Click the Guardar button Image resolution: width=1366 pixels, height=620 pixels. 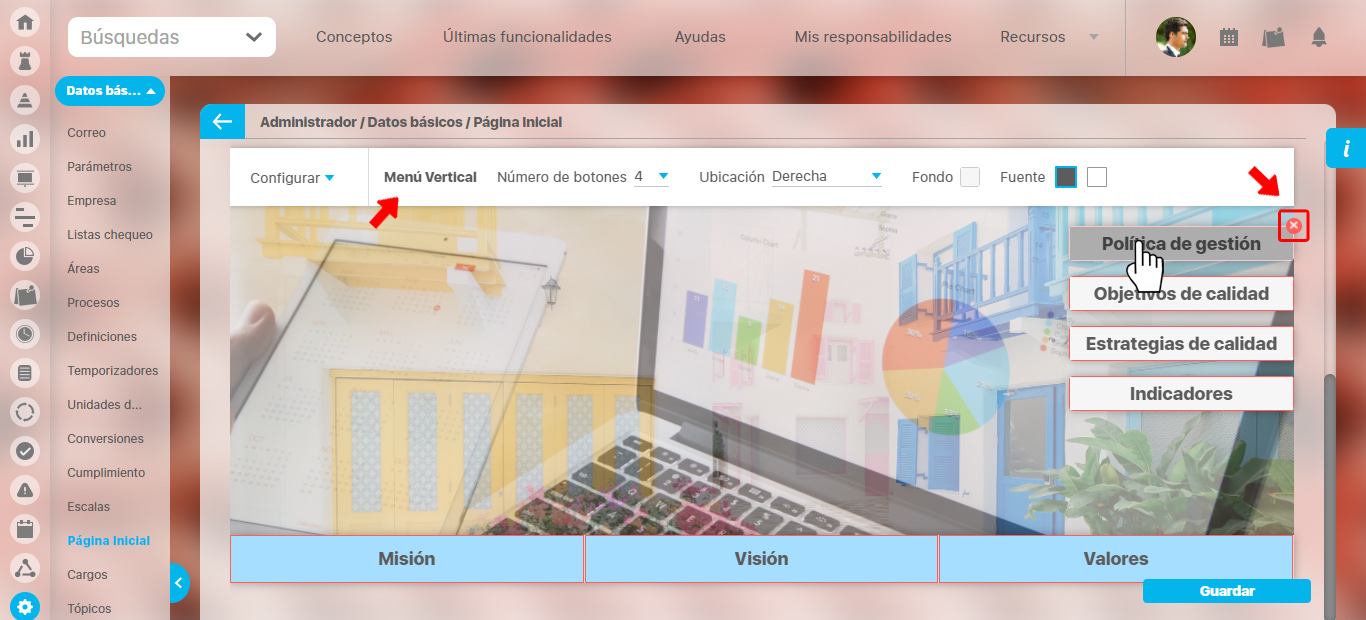(x=1226, y=591)
